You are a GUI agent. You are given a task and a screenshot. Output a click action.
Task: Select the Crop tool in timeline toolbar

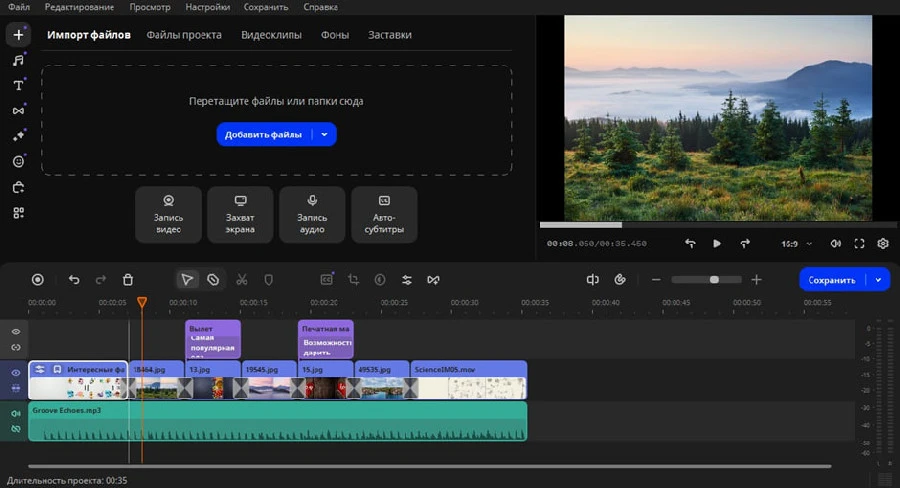pos(353,280)
